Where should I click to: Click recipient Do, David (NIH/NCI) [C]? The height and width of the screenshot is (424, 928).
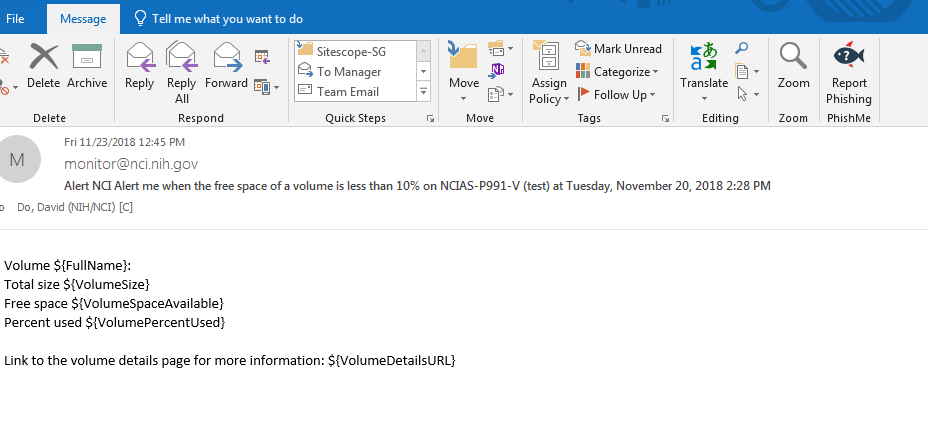pyautogui.click(x=75, y=207)
